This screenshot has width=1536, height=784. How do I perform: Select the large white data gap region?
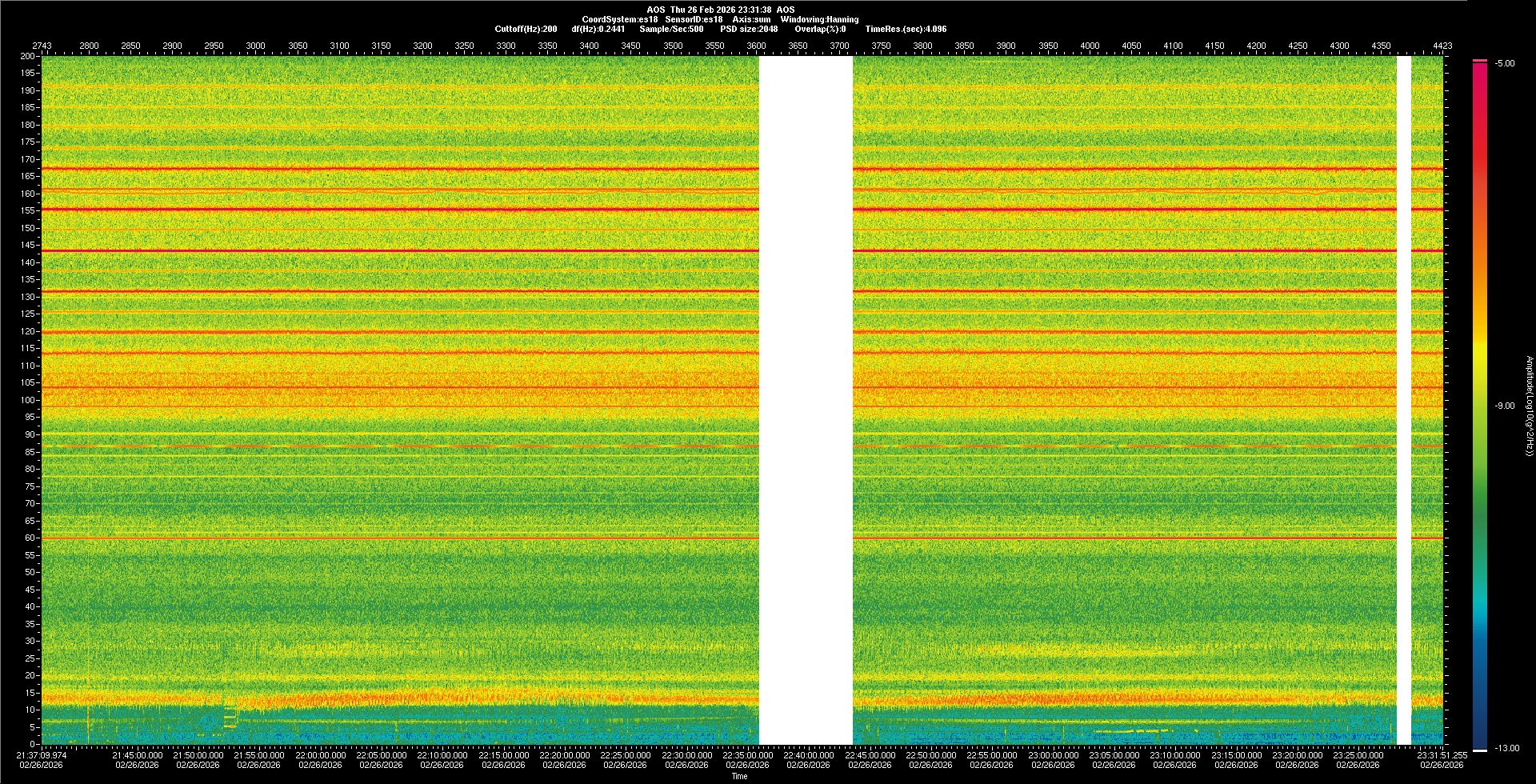(805, 400)
